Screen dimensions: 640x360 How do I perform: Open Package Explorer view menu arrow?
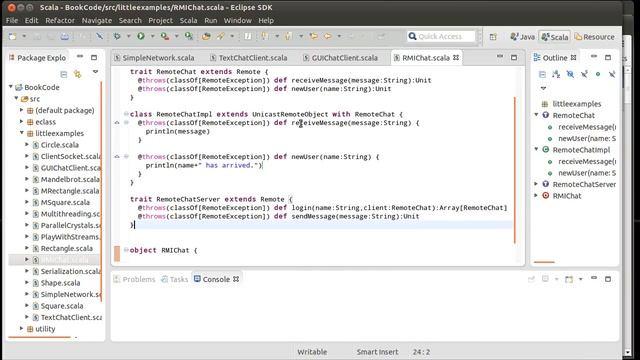(x=96, y=72)
